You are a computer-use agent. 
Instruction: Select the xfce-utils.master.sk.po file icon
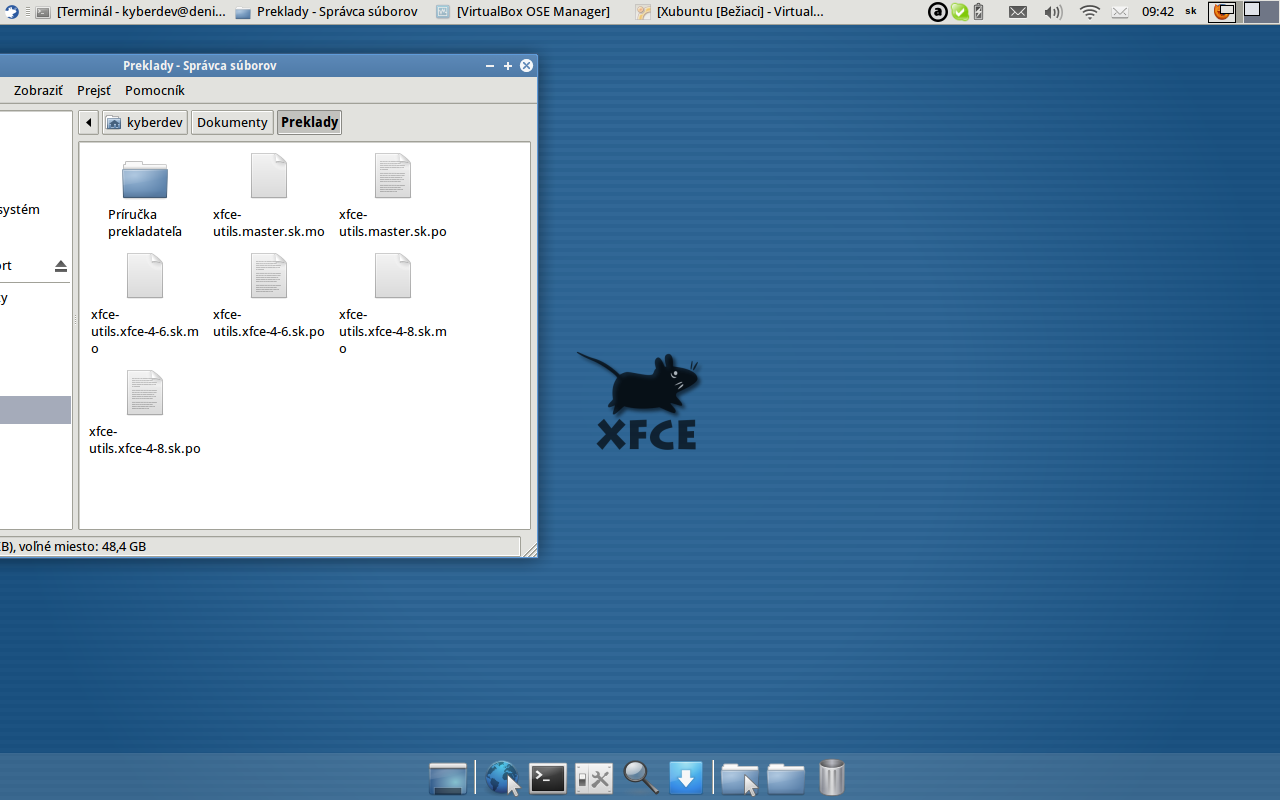[393, 176]
